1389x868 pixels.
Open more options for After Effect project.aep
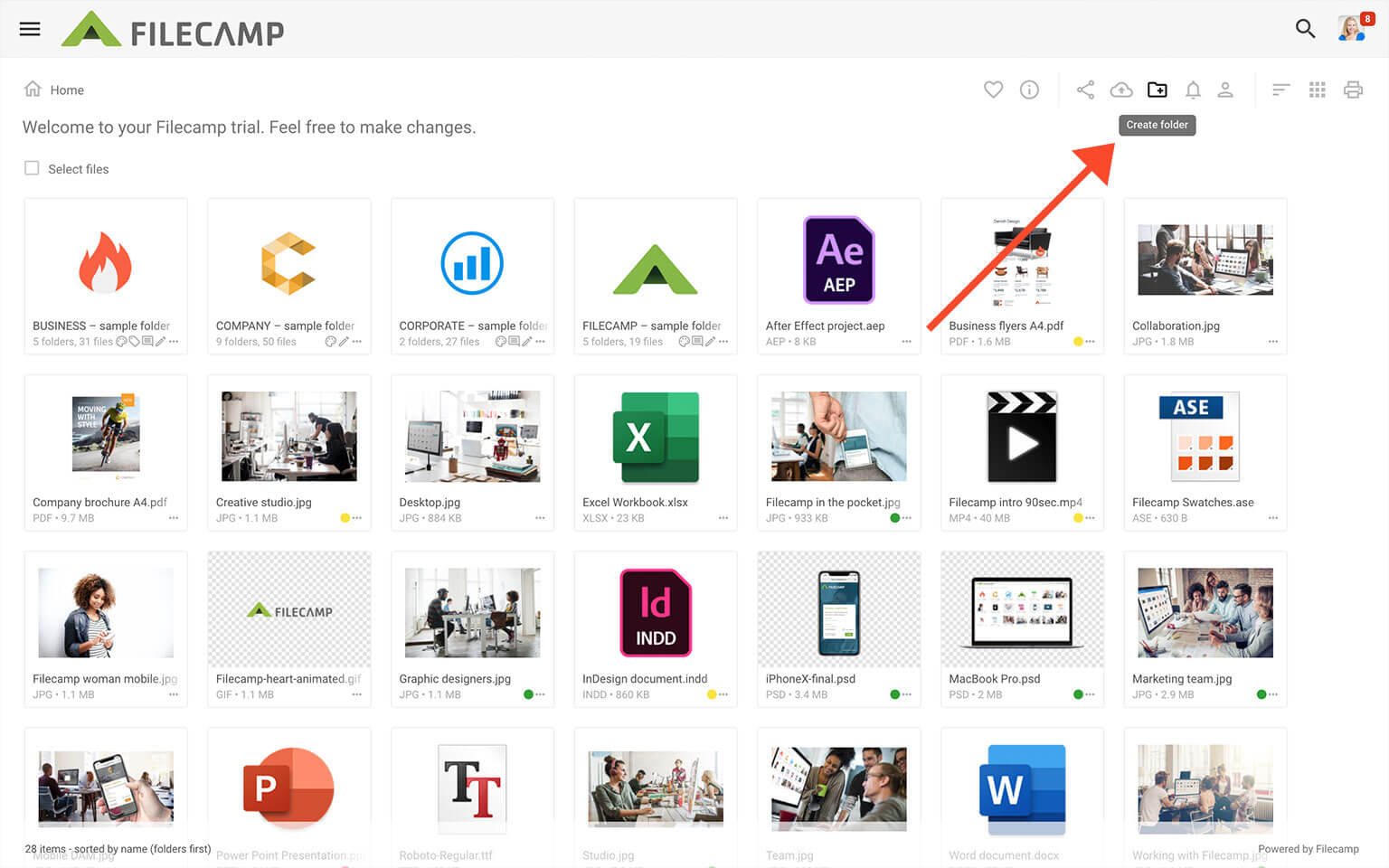907,342
